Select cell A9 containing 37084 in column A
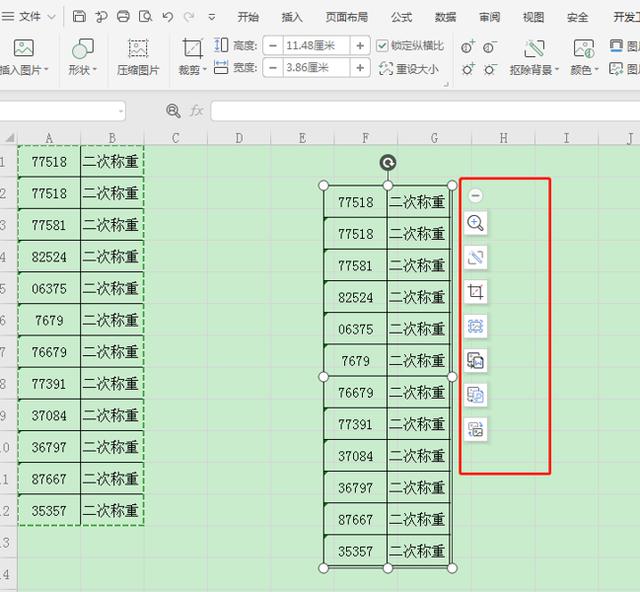 point(49,415)
